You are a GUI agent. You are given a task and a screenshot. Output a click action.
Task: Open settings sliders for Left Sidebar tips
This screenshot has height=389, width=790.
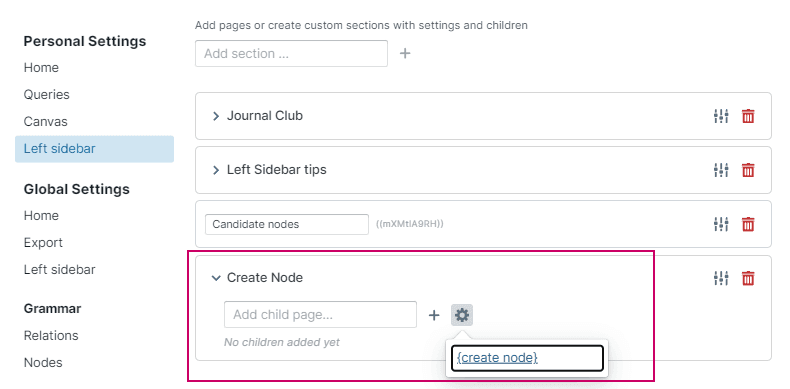(721, 170)
